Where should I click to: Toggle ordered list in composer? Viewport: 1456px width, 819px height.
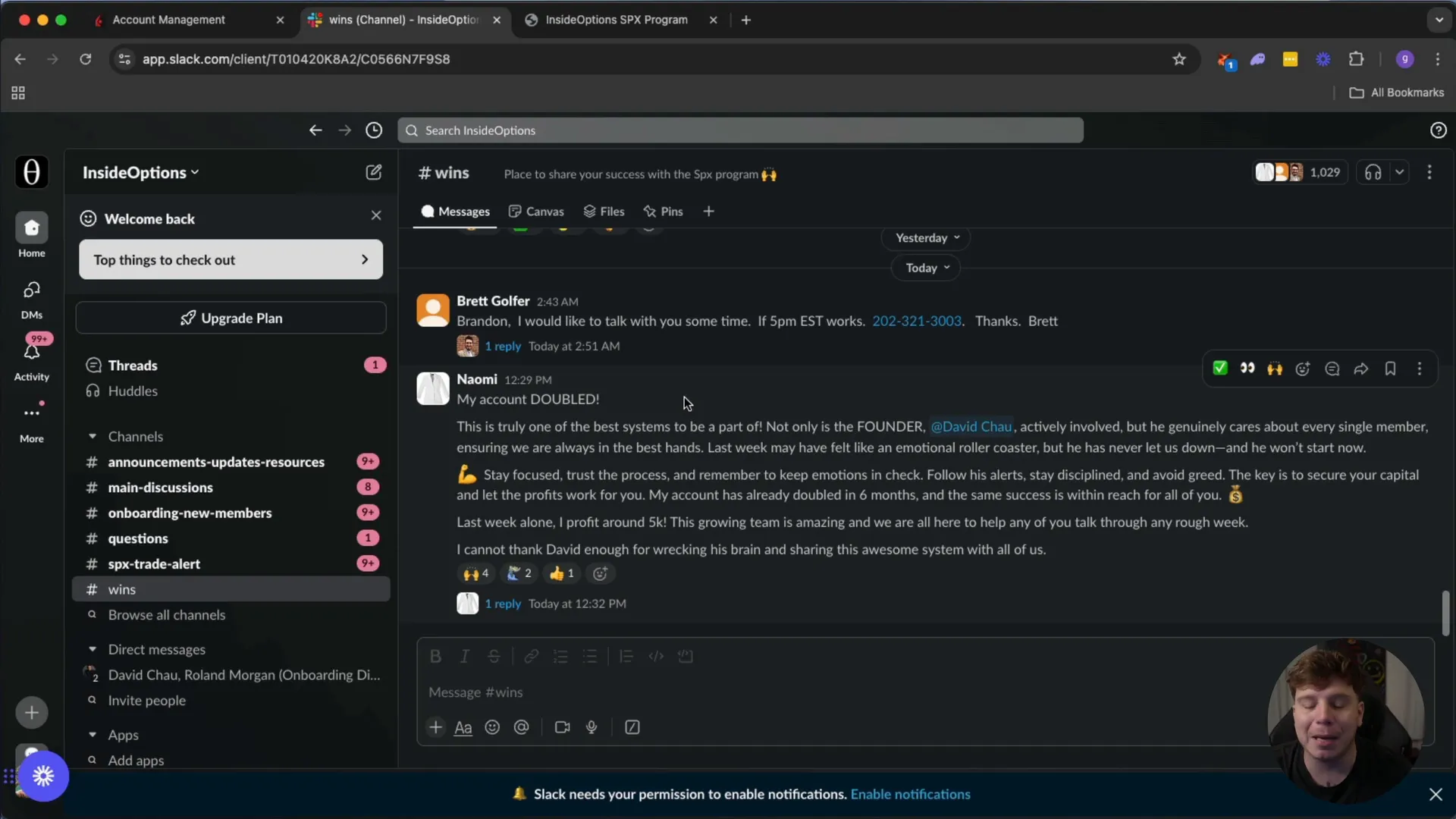(x=560, y=657)
